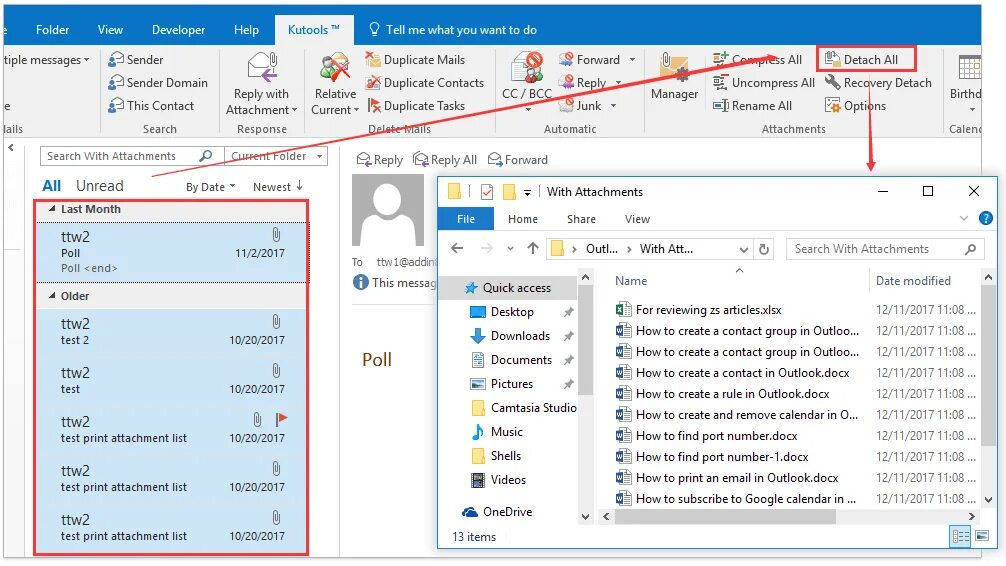Viewport: 1006px width, 566px height.
Task: Open Explorer File tab
Action: 466,219
